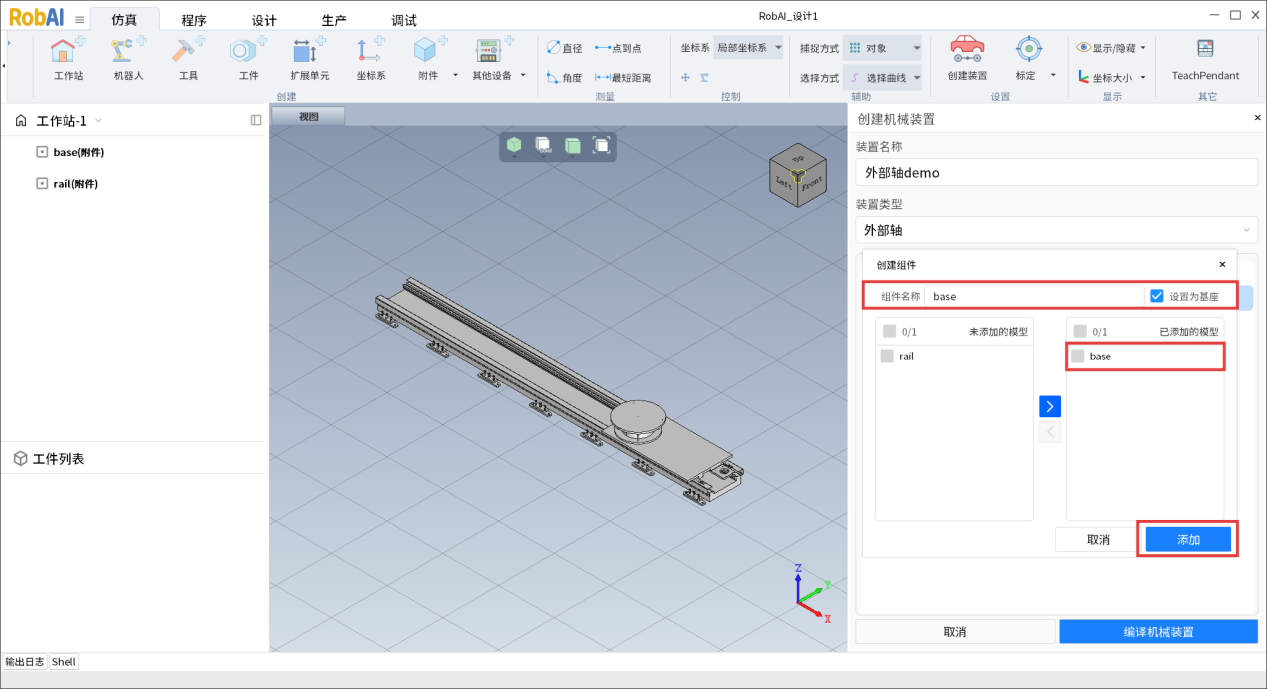Viewport: 1267px width, 689px height.
Task: Click 取消 in the 创建组件 dialog
Action: (x=1098, y=539)
